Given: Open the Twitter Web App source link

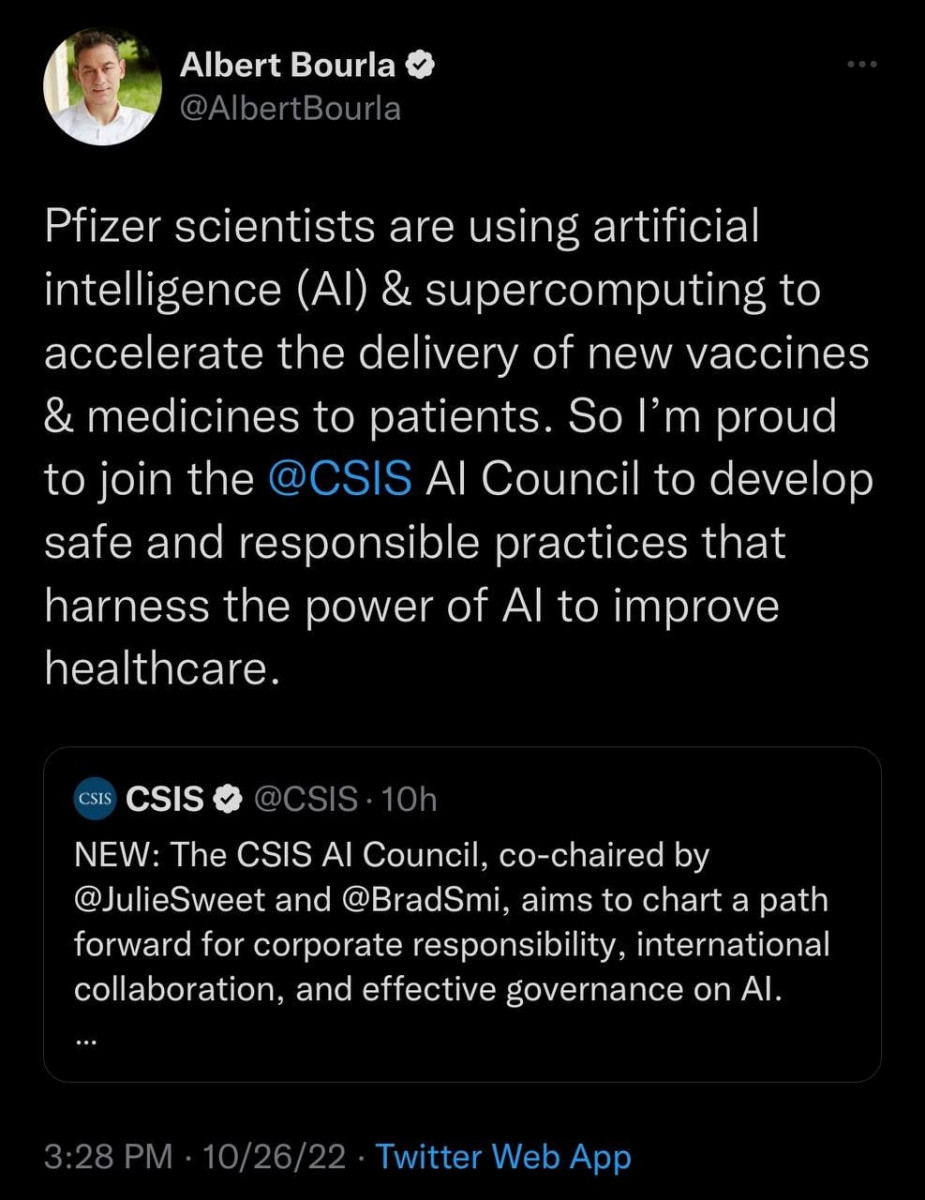Looking at the screenshot, I should point(503,1158).
